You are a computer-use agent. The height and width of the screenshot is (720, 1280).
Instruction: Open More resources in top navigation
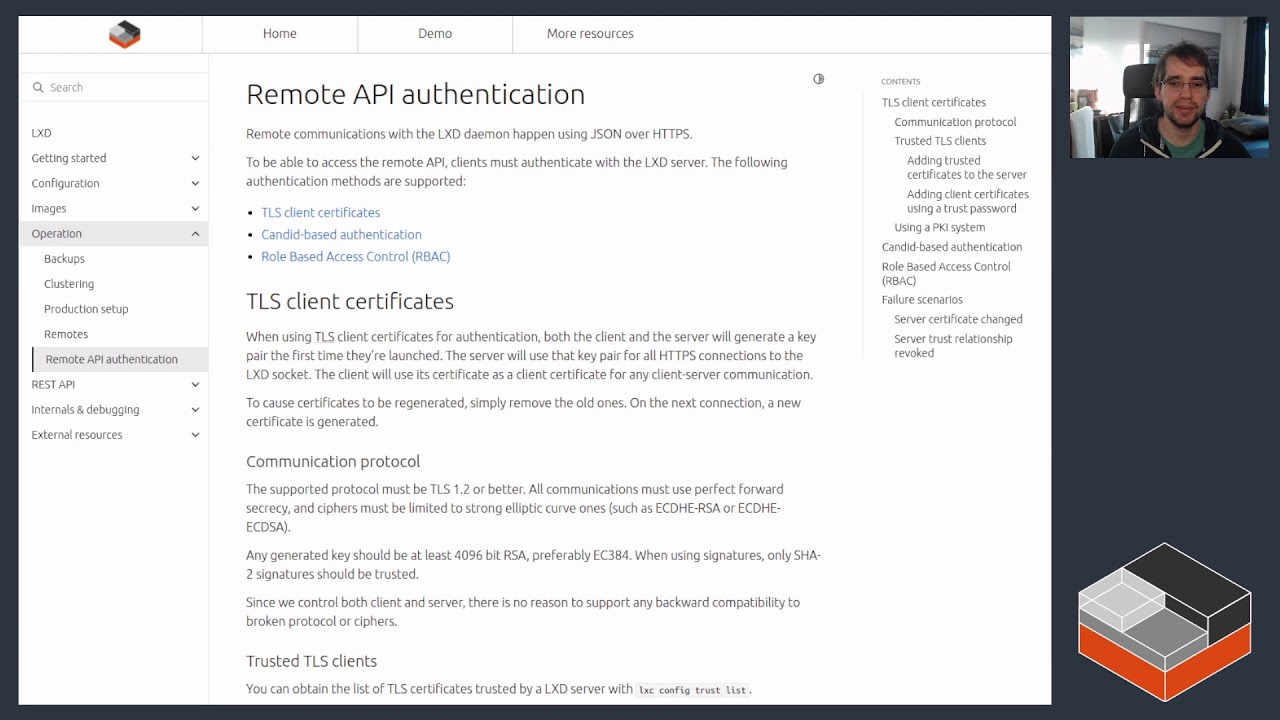pyautogui.click(x=590, y=34)
